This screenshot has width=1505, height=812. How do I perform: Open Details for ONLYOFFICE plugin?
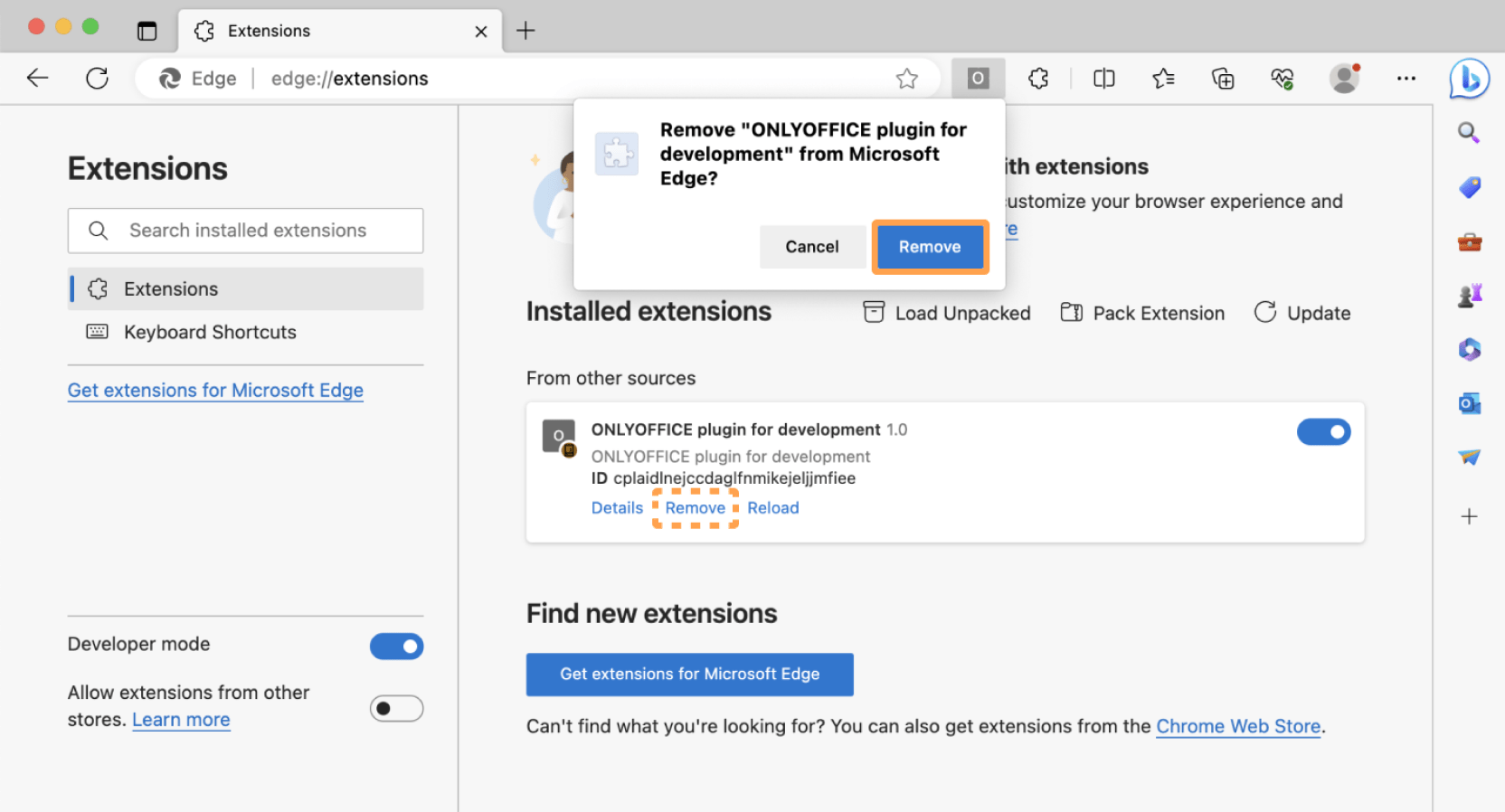[x=617, y=507]
